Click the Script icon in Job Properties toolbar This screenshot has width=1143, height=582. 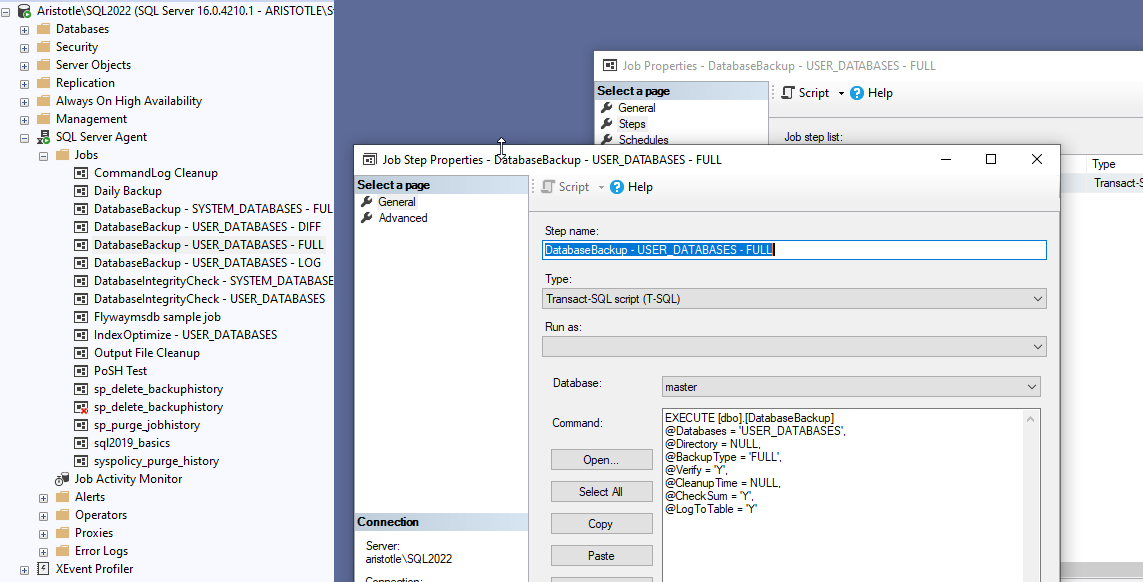click(x=788, y=93)
